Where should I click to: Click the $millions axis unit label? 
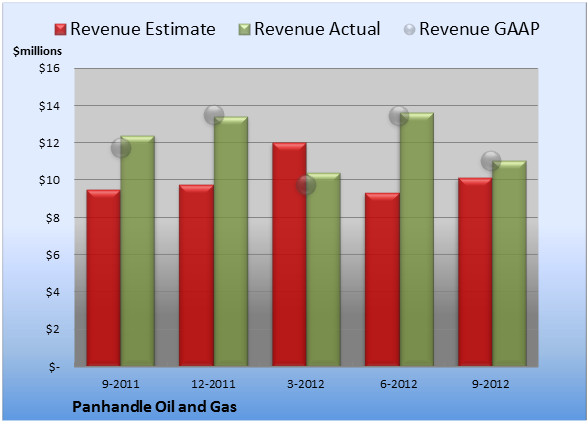37,51
